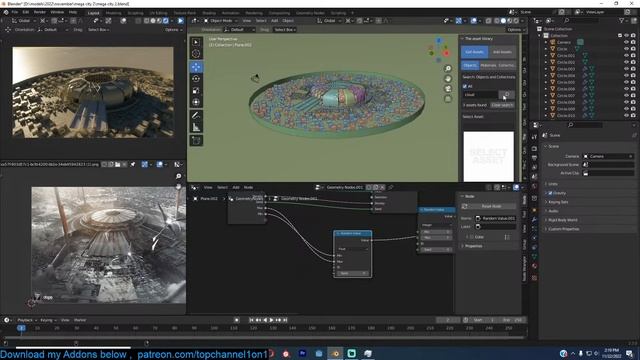Click the Select Asset preview thumbnail
640x360 pixels.
click(489, 156)
